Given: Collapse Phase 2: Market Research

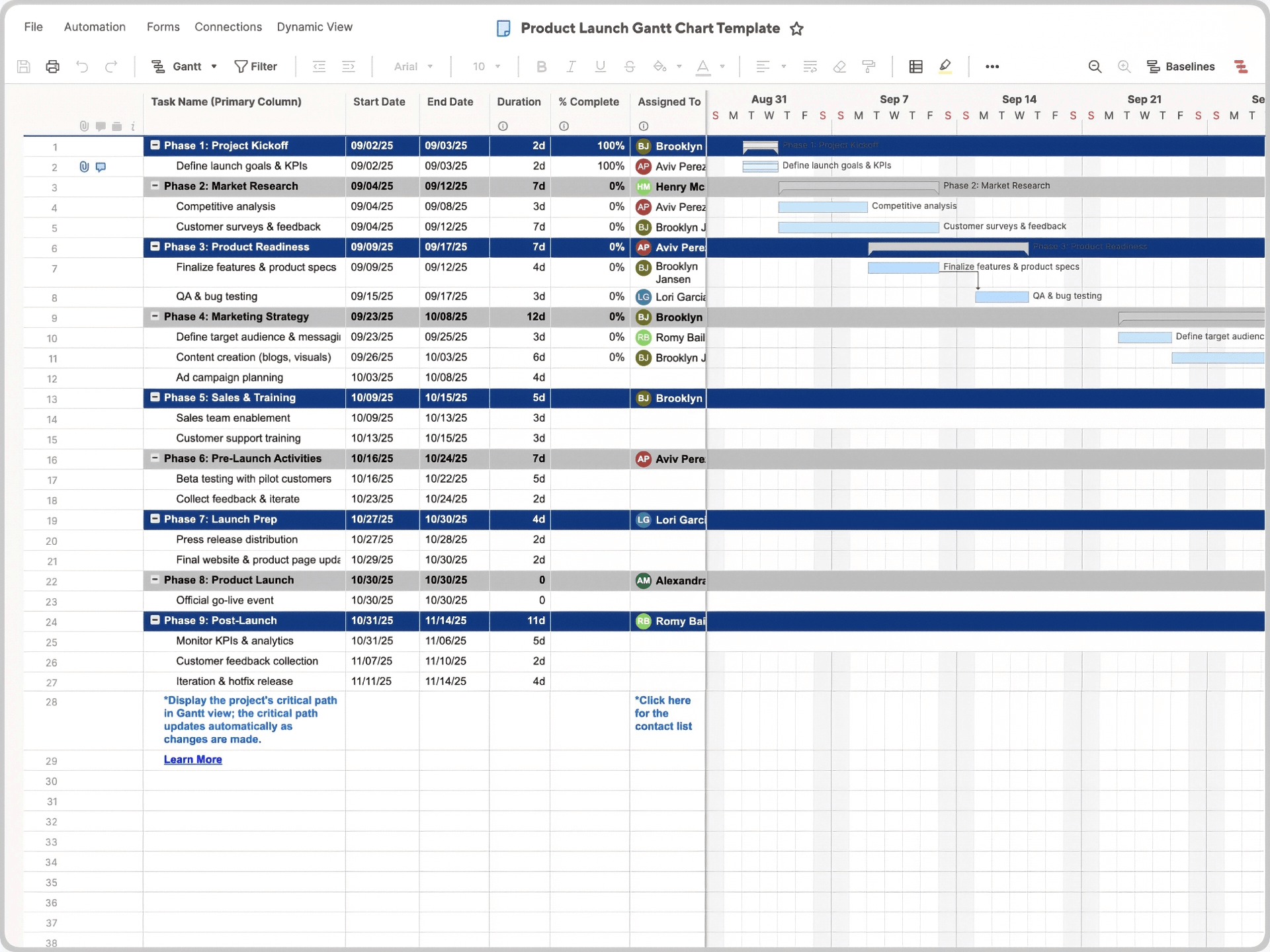Looking at the screenshot, I should [x=155, y=186].
